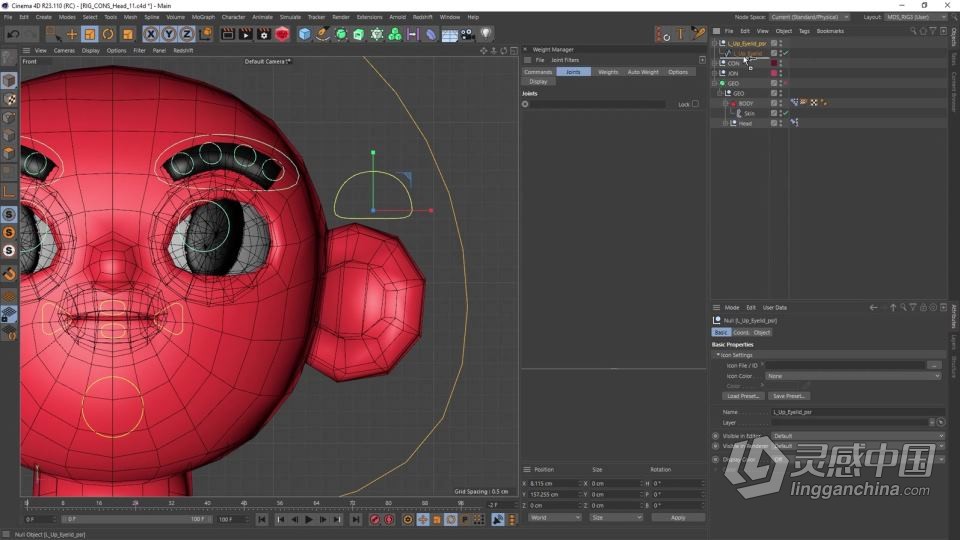
Task: Go to end of animation button
Action: [x=356, y=520]
